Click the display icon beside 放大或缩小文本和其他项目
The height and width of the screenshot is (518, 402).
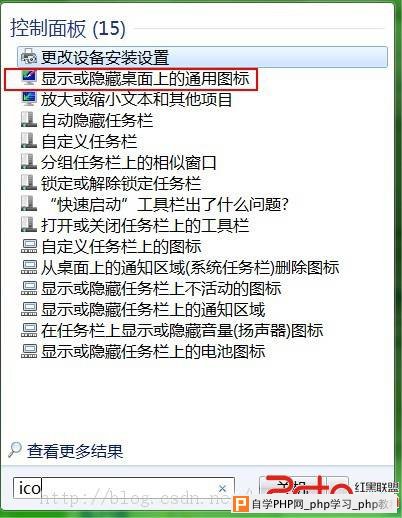click(x=29, y=99)
